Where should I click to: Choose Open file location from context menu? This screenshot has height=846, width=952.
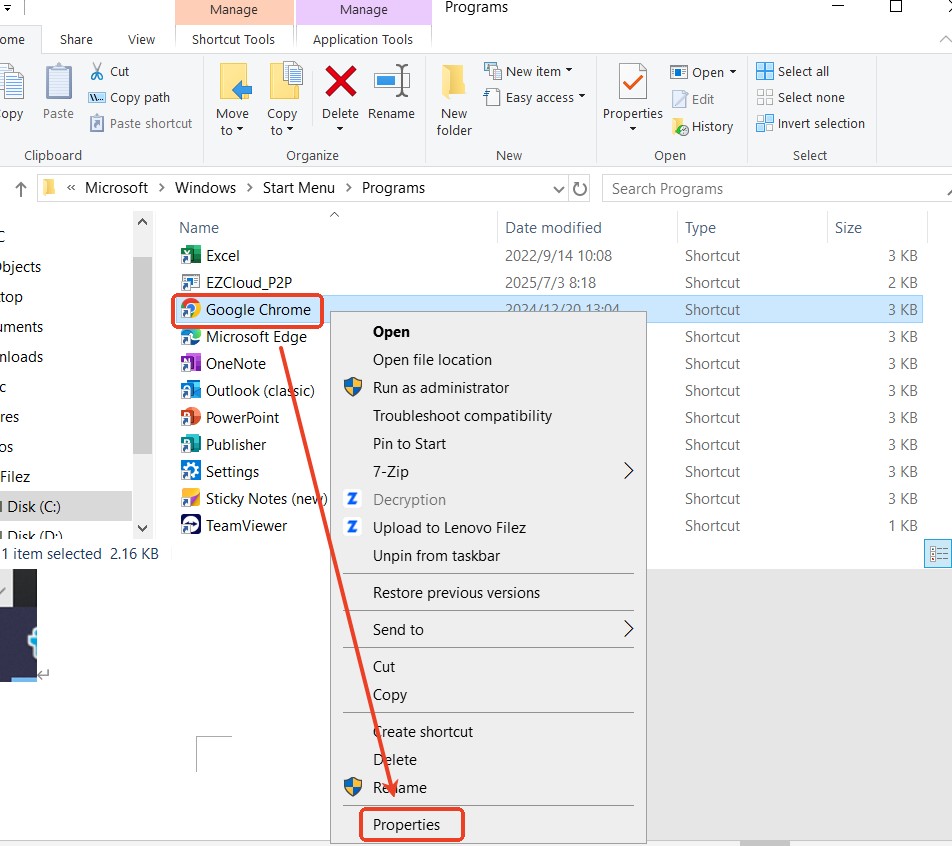(432, 360)
